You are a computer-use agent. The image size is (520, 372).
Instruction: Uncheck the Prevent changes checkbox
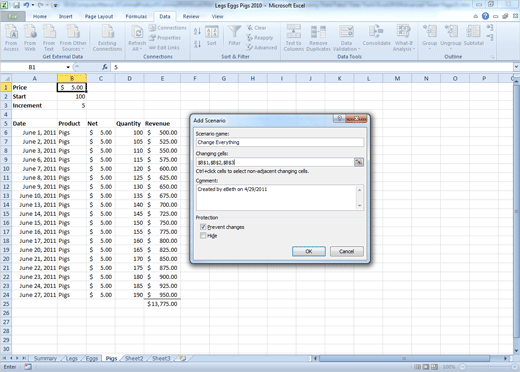203,227
